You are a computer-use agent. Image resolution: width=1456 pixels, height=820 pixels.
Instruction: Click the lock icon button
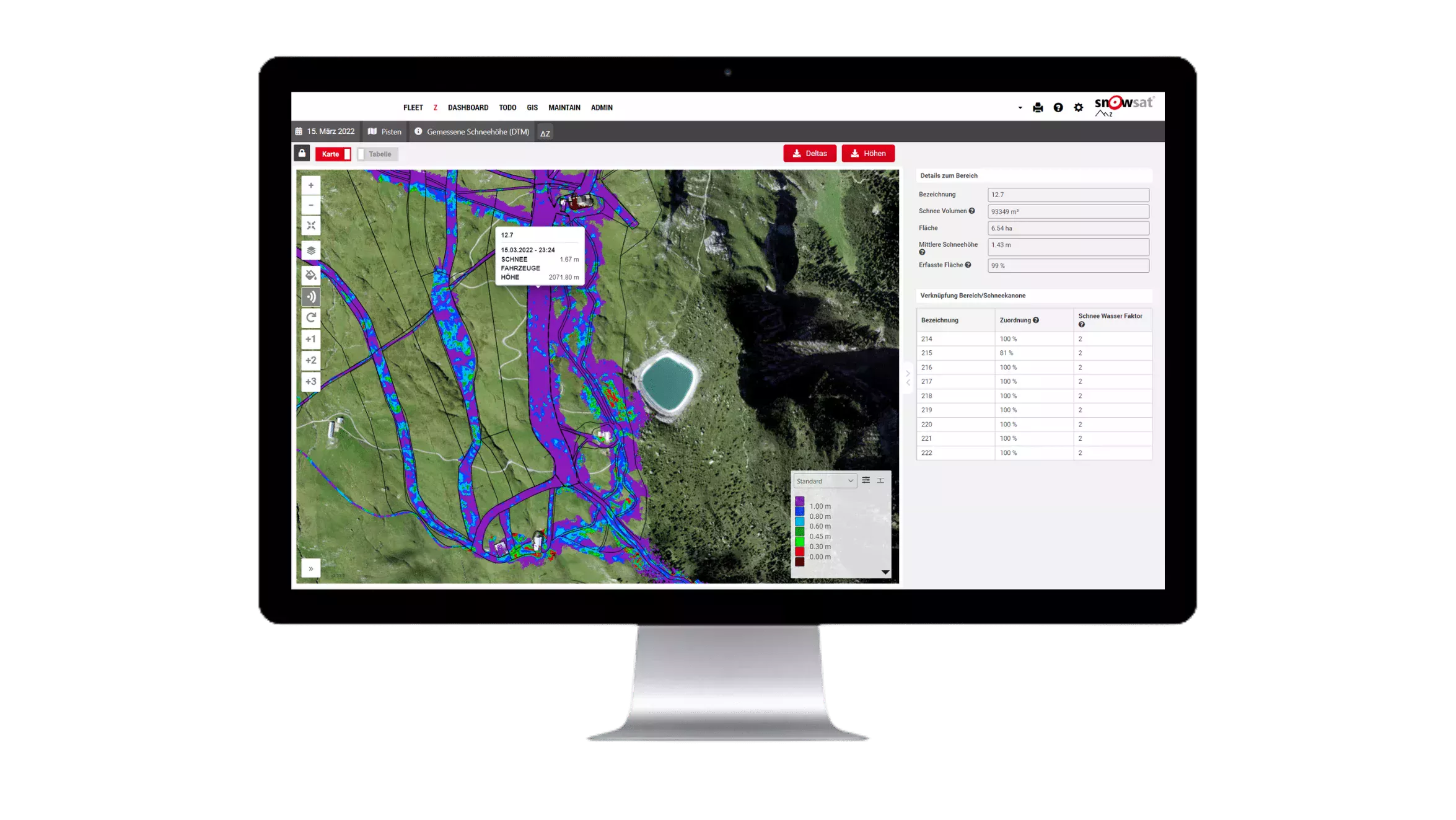pos(302,153)
